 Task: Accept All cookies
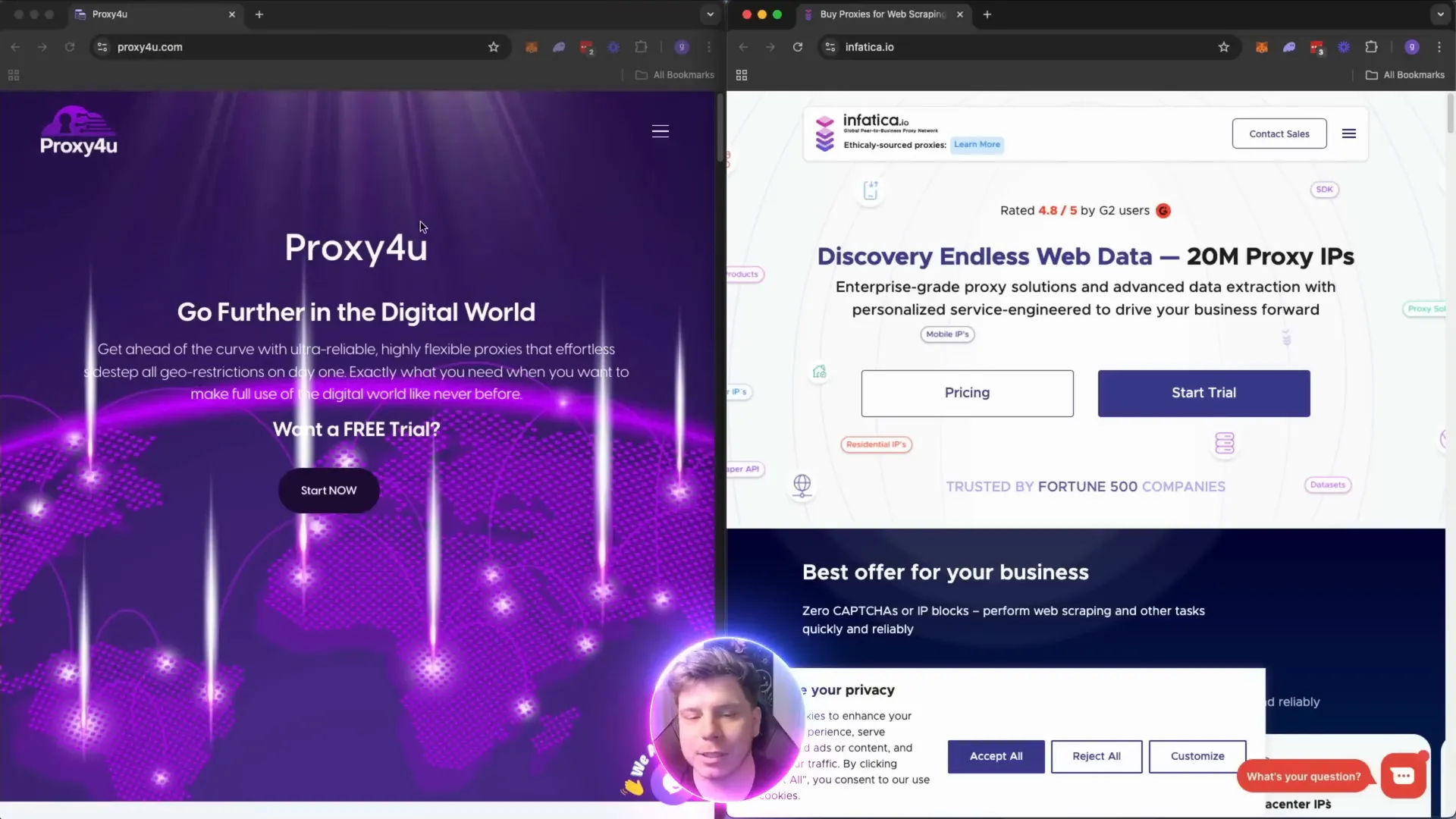[x=996, y=756]
